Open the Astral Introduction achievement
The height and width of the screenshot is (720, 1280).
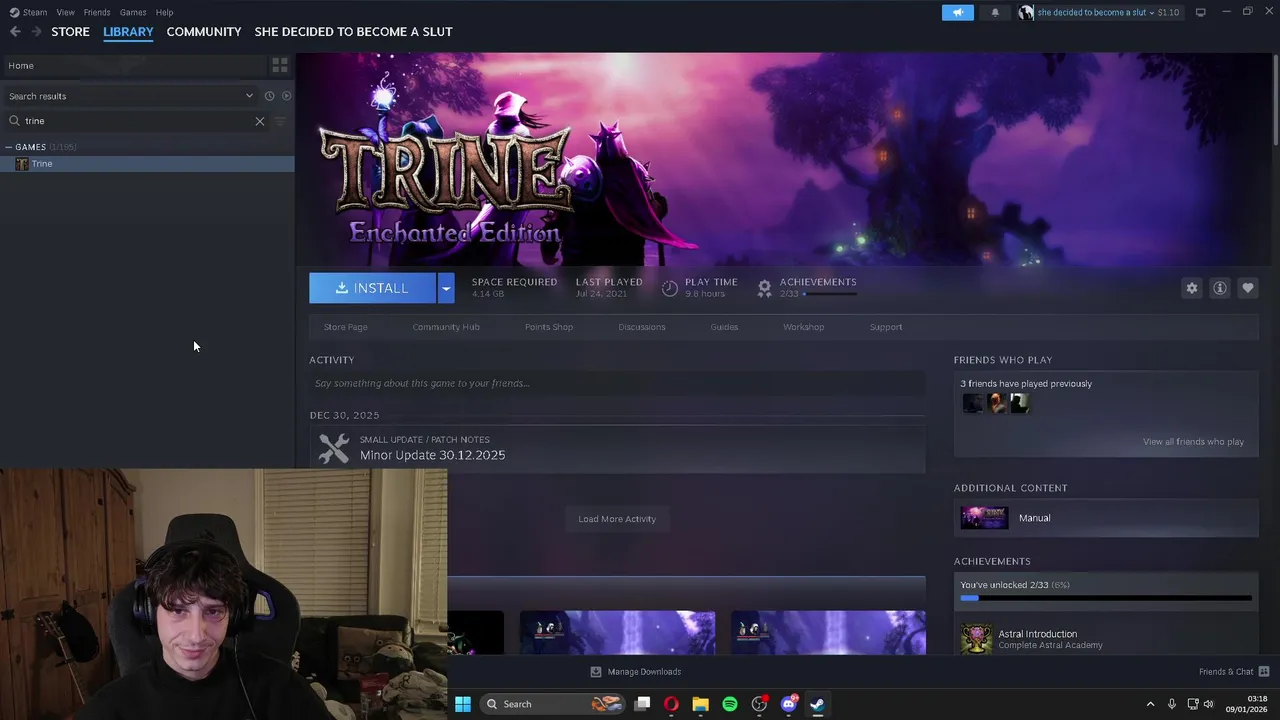point(1106,639)
